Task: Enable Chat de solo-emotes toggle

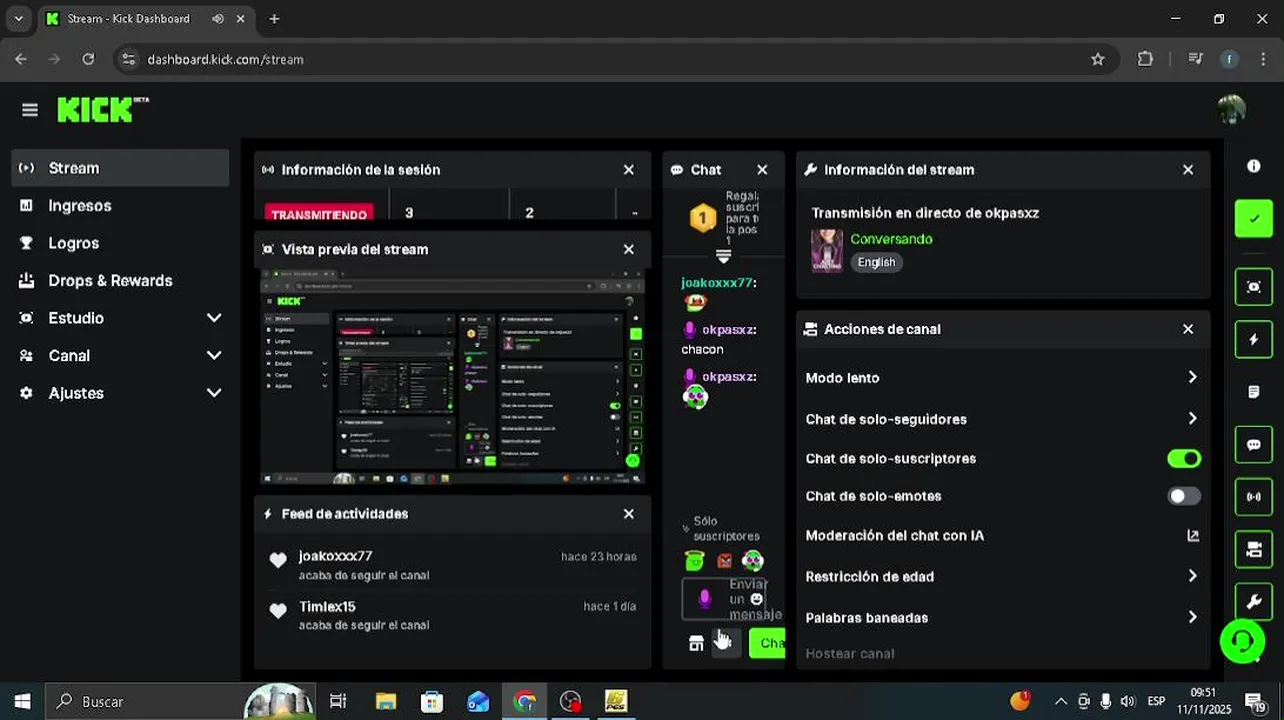Action: [x=1184, y=496]
